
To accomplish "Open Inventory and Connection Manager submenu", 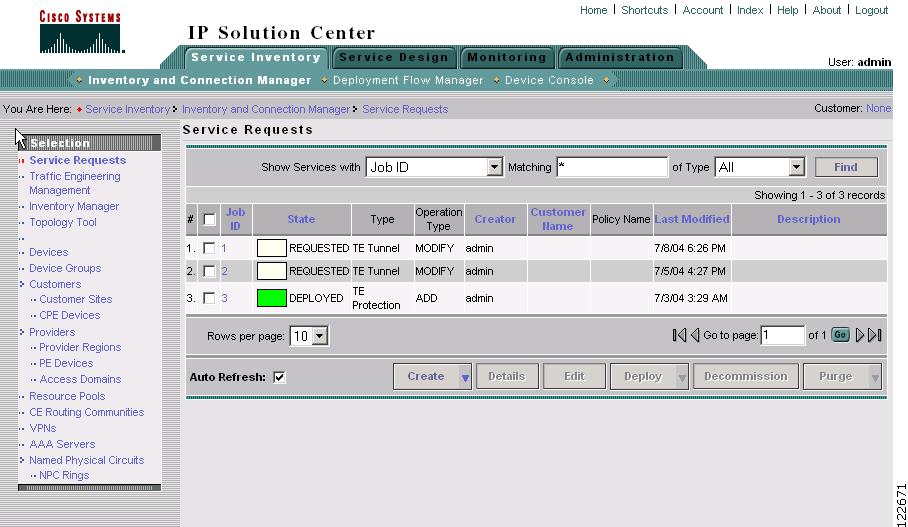I will click(199, 80).
